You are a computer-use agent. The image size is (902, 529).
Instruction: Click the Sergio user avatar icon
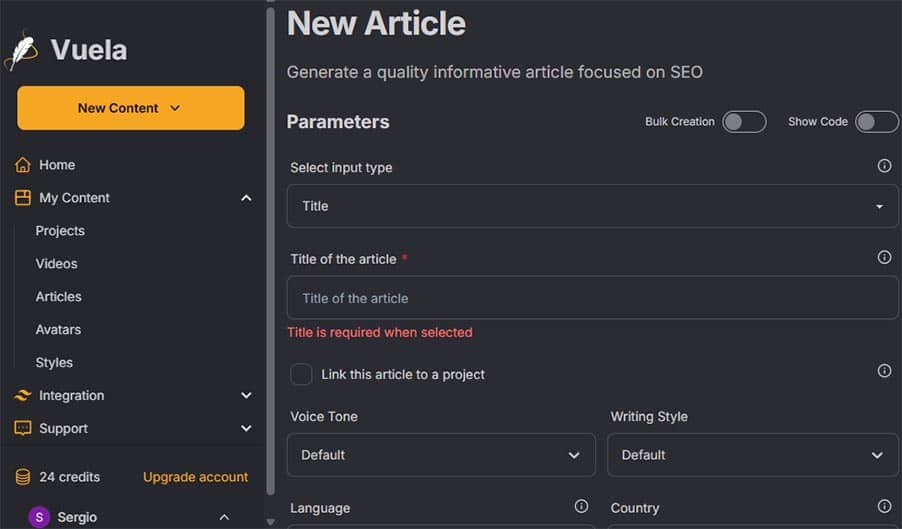point(39,517)
